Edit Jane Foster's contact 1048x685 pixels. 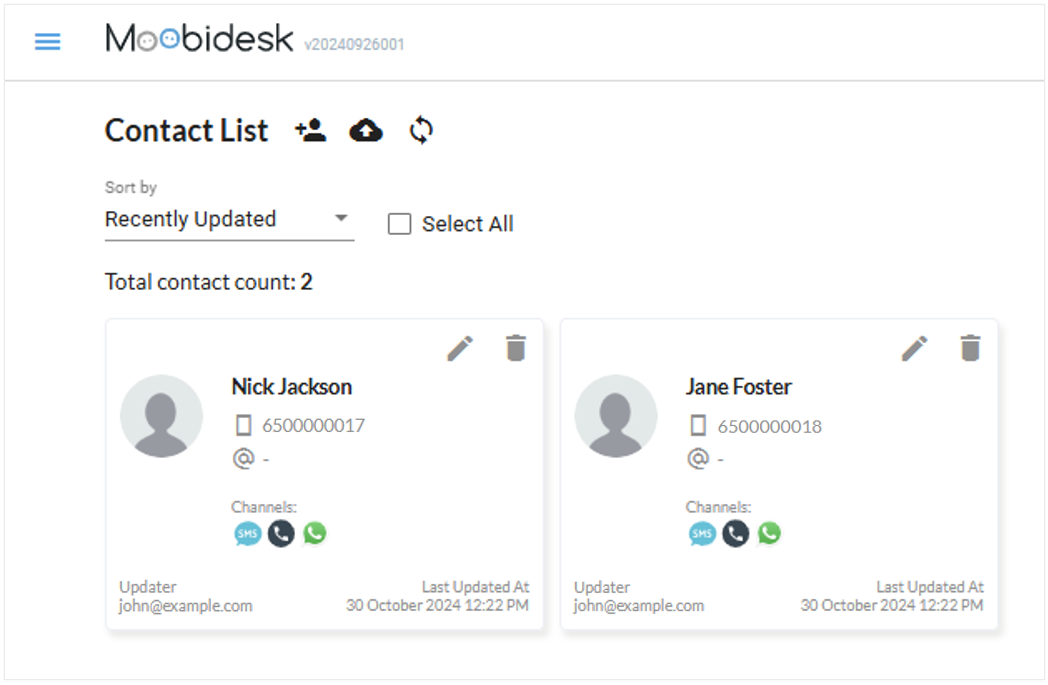914,348
